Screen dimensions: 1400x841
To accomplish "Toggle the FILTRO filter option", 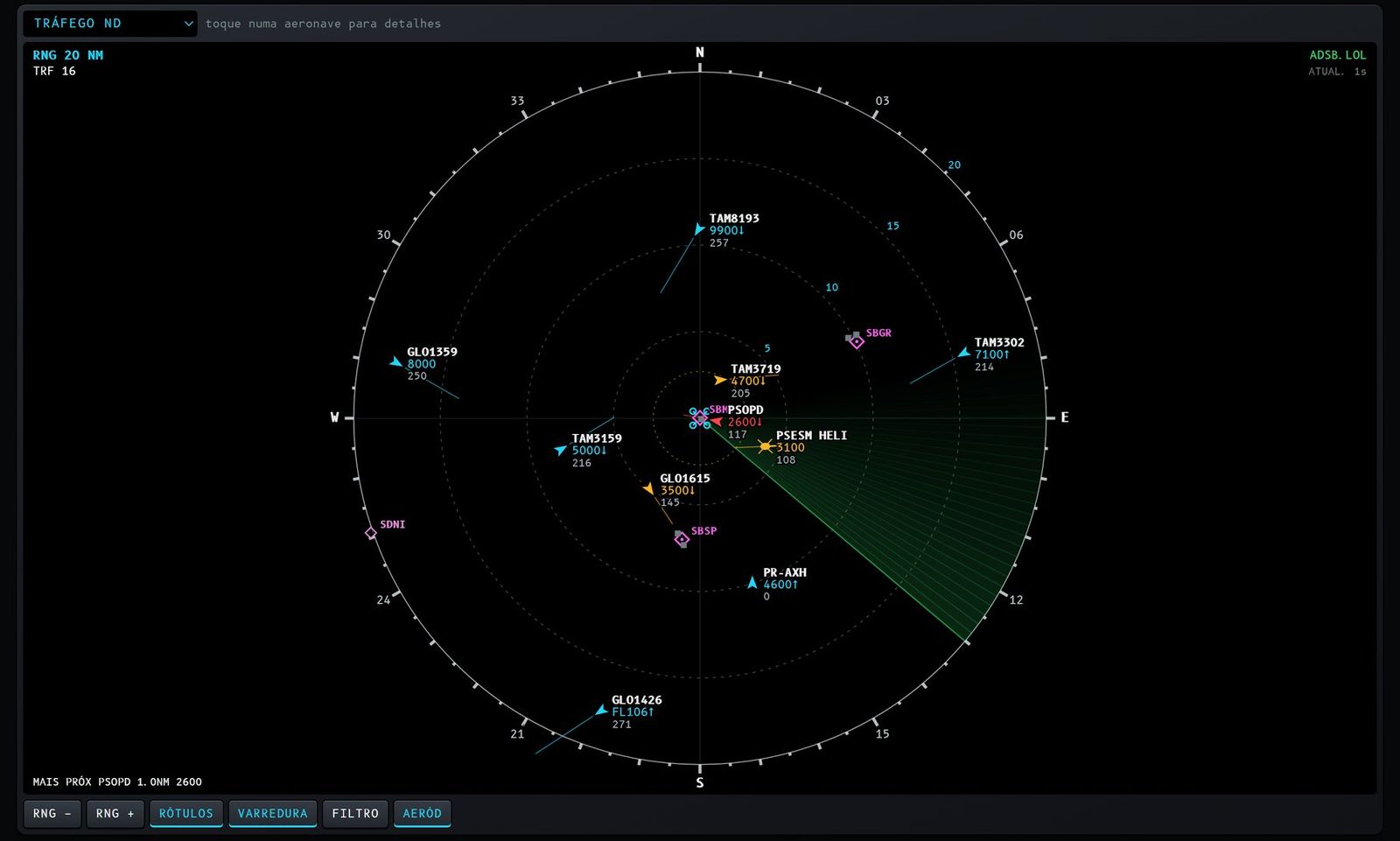I will 355,813.
